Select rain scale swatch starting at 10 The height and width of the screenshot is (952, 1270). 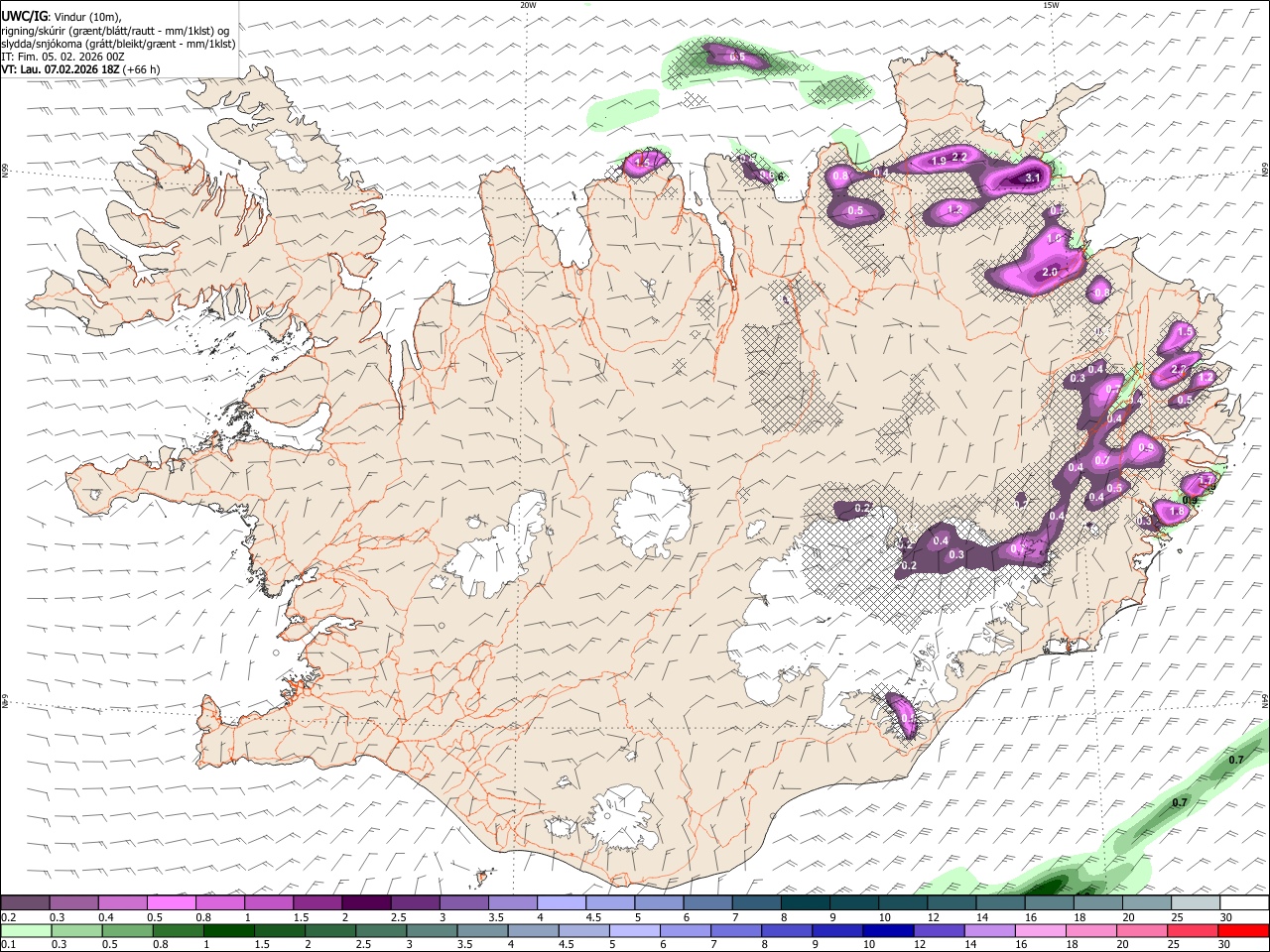pos(888,930)
